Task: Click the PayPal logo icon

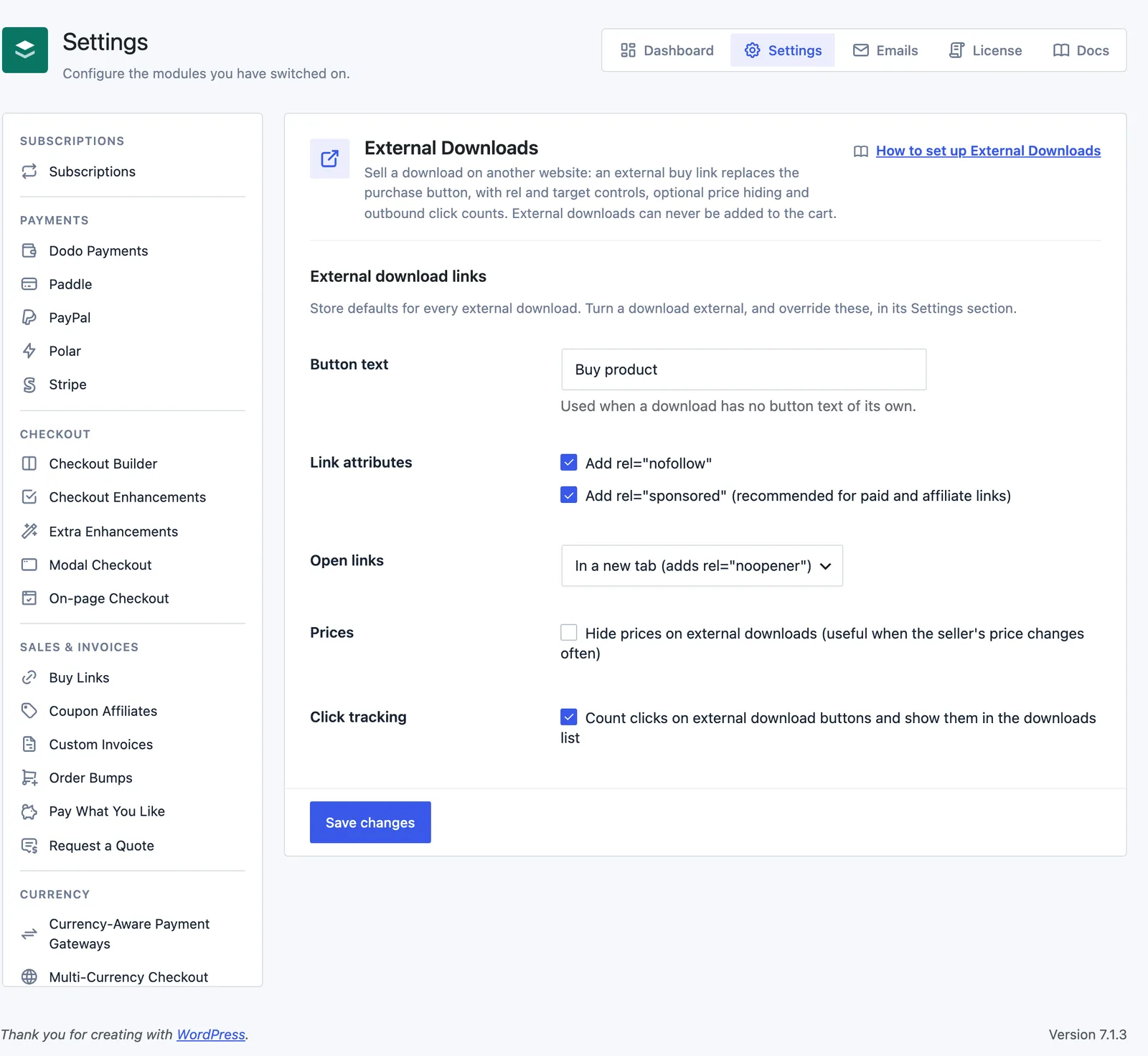Action: 29,317
